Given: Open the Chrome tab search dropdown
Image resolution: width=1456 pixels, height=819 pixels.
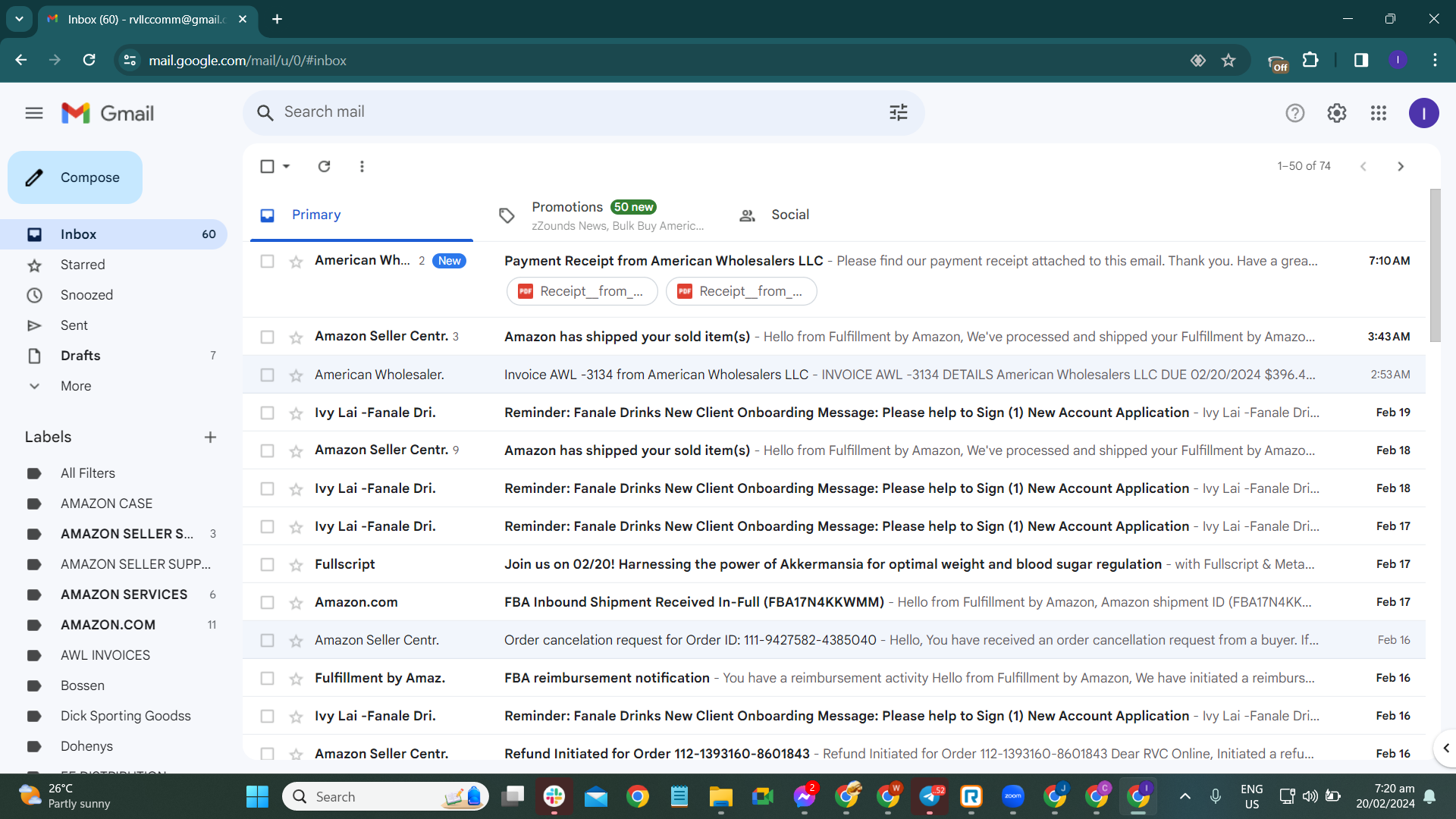Looking at the screenshot, I should 19,19.
